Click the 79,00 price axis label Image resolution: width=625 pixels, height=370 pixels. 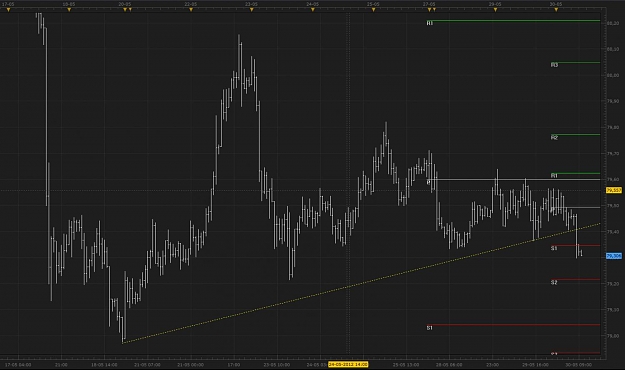613,336
